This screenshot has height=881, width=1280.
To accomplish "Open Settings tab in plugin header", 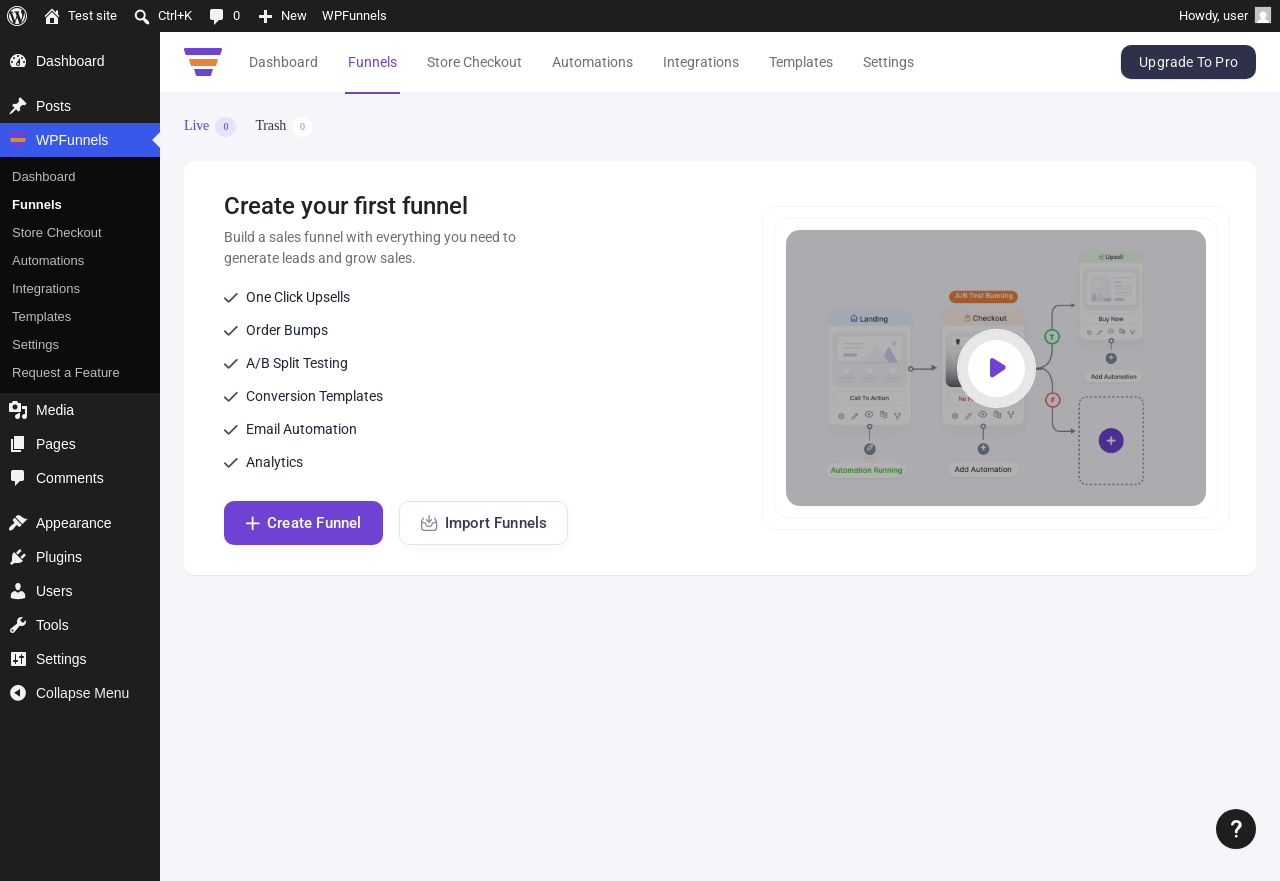I will coord(888,62).
